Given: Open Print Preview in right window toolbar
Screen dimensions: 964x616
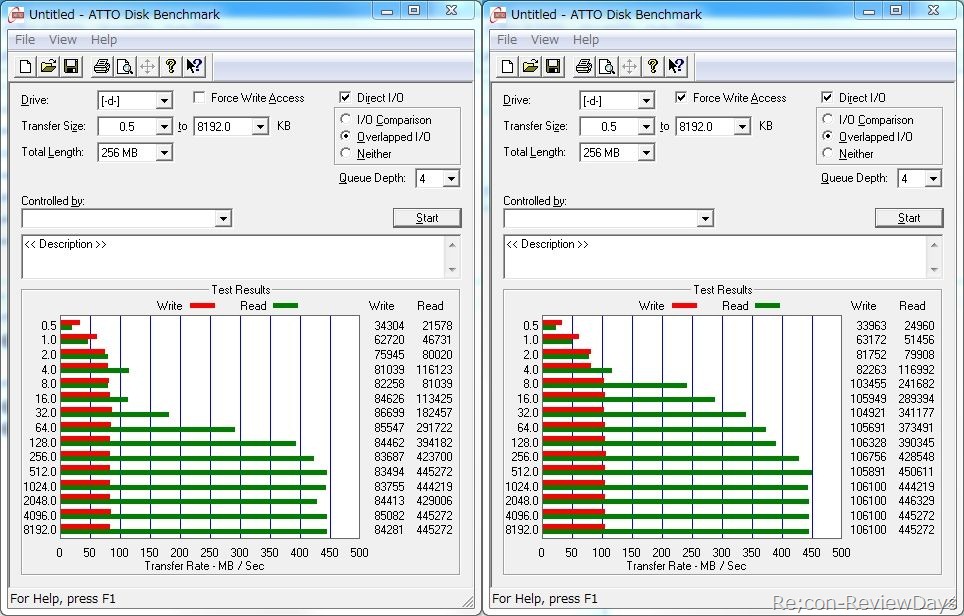Looking at the screenshot, I should tap(606, 66).
